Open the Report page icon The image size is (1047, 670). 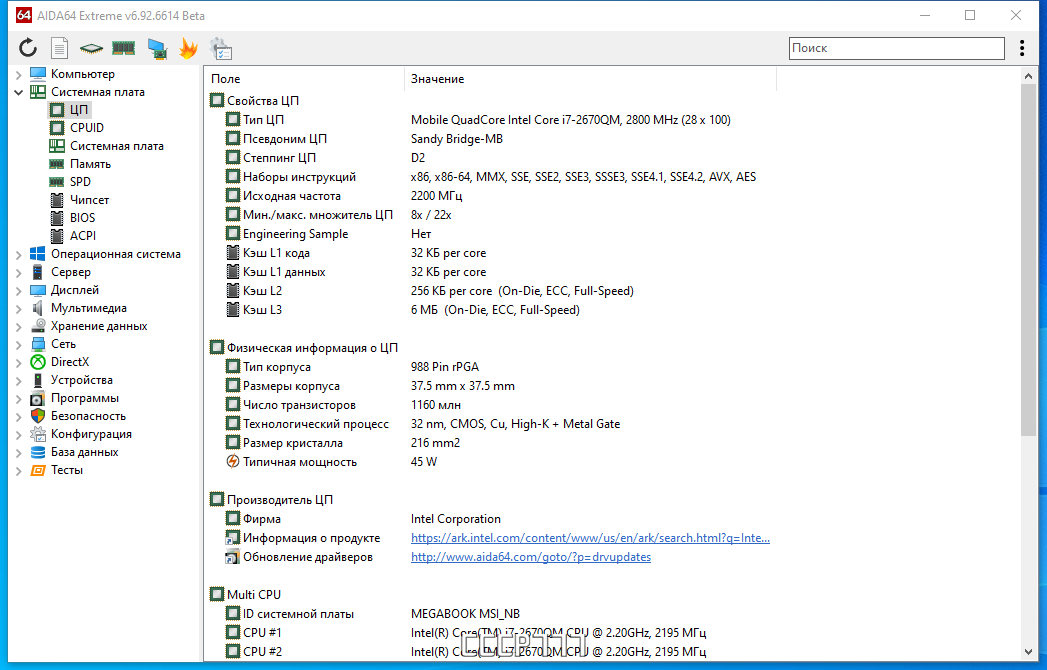pos(59,48)
